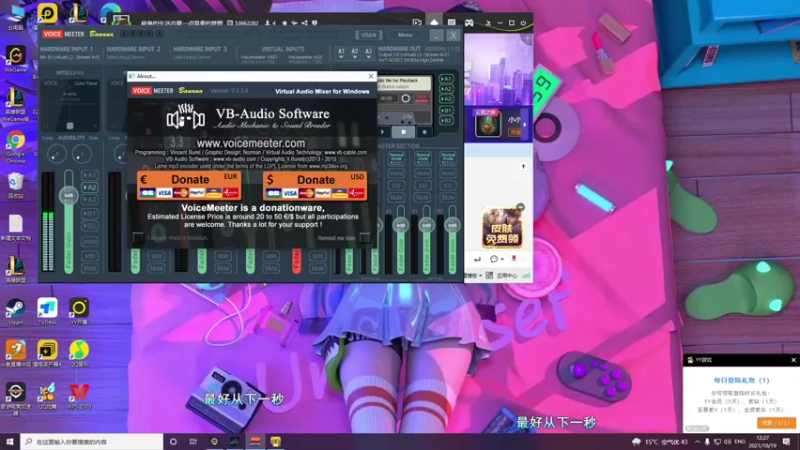Open the new text document on desktop
Viewport: 800px width, 450px height.
click(15, 227)
